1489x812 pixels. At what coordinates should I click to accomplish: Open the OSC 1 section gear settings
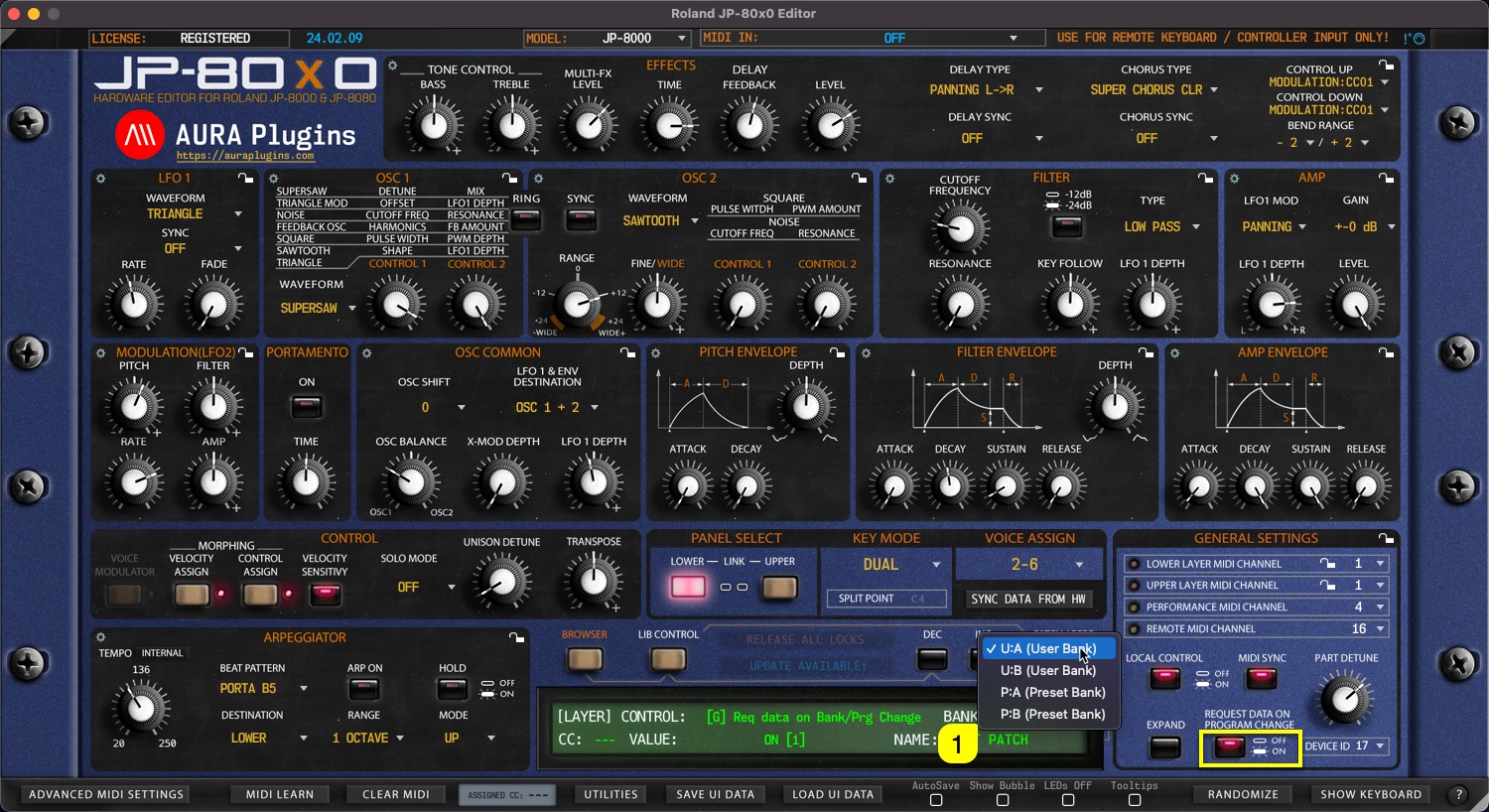[274, 179]
